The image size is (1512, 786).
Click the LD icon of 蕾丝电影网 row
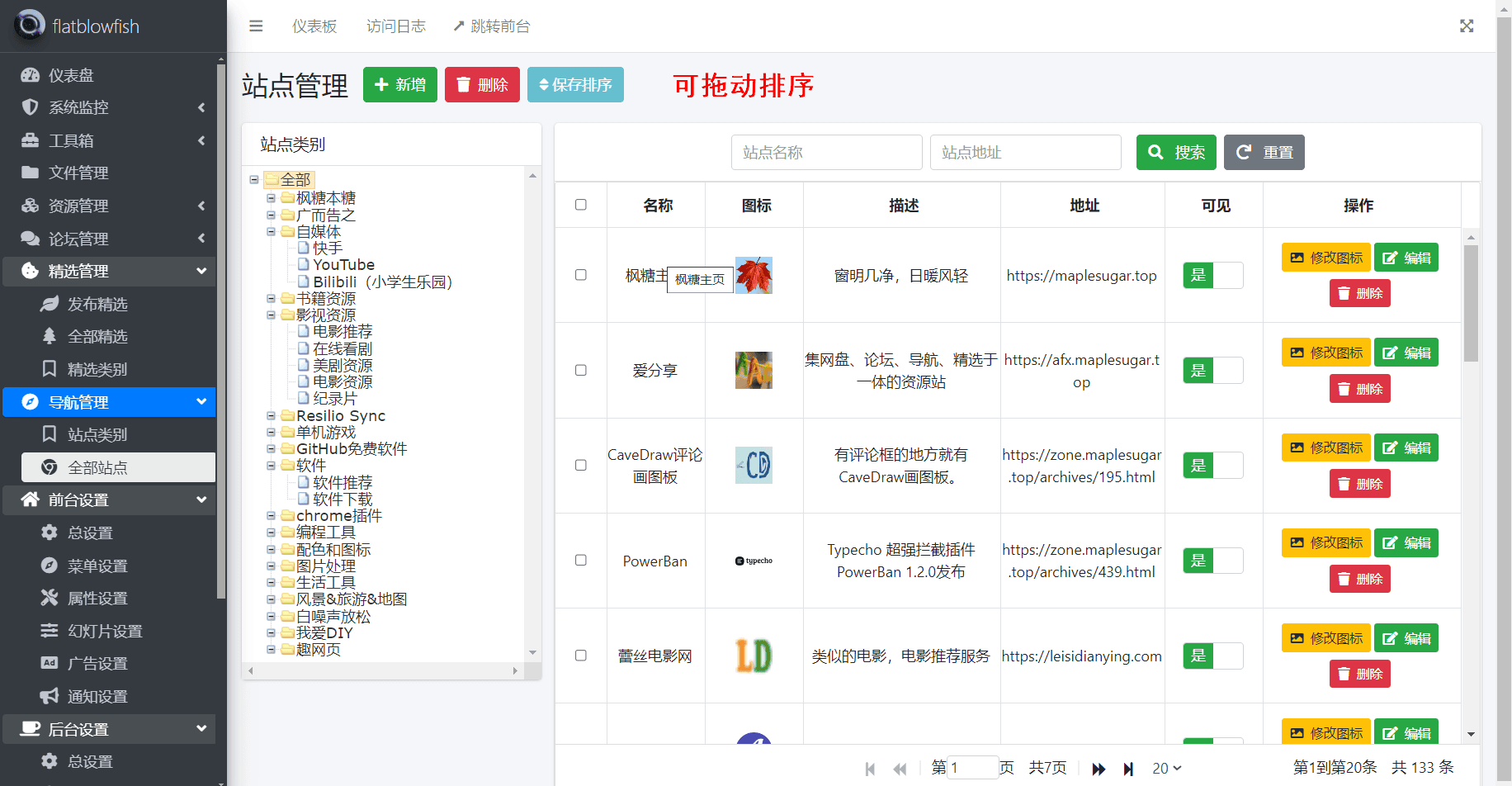click(x=754, y=656)
